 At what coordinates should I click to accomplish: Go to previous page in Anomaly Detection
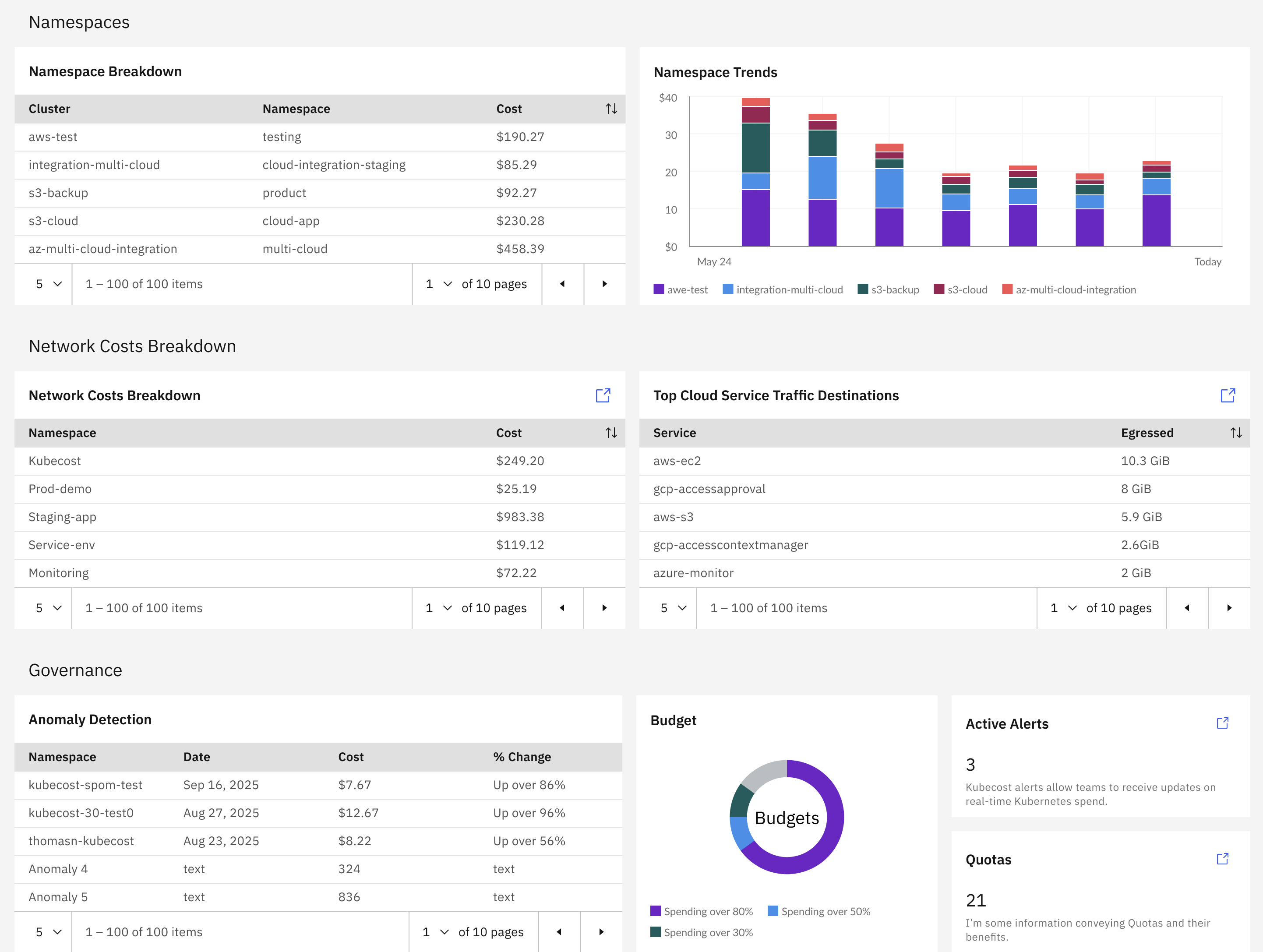(559, 932)
